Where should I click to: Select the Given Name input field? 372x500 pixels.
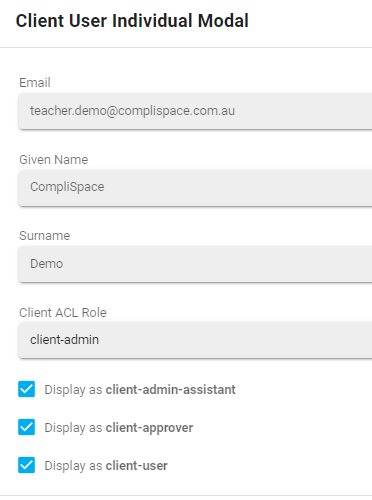pos(195,187)
